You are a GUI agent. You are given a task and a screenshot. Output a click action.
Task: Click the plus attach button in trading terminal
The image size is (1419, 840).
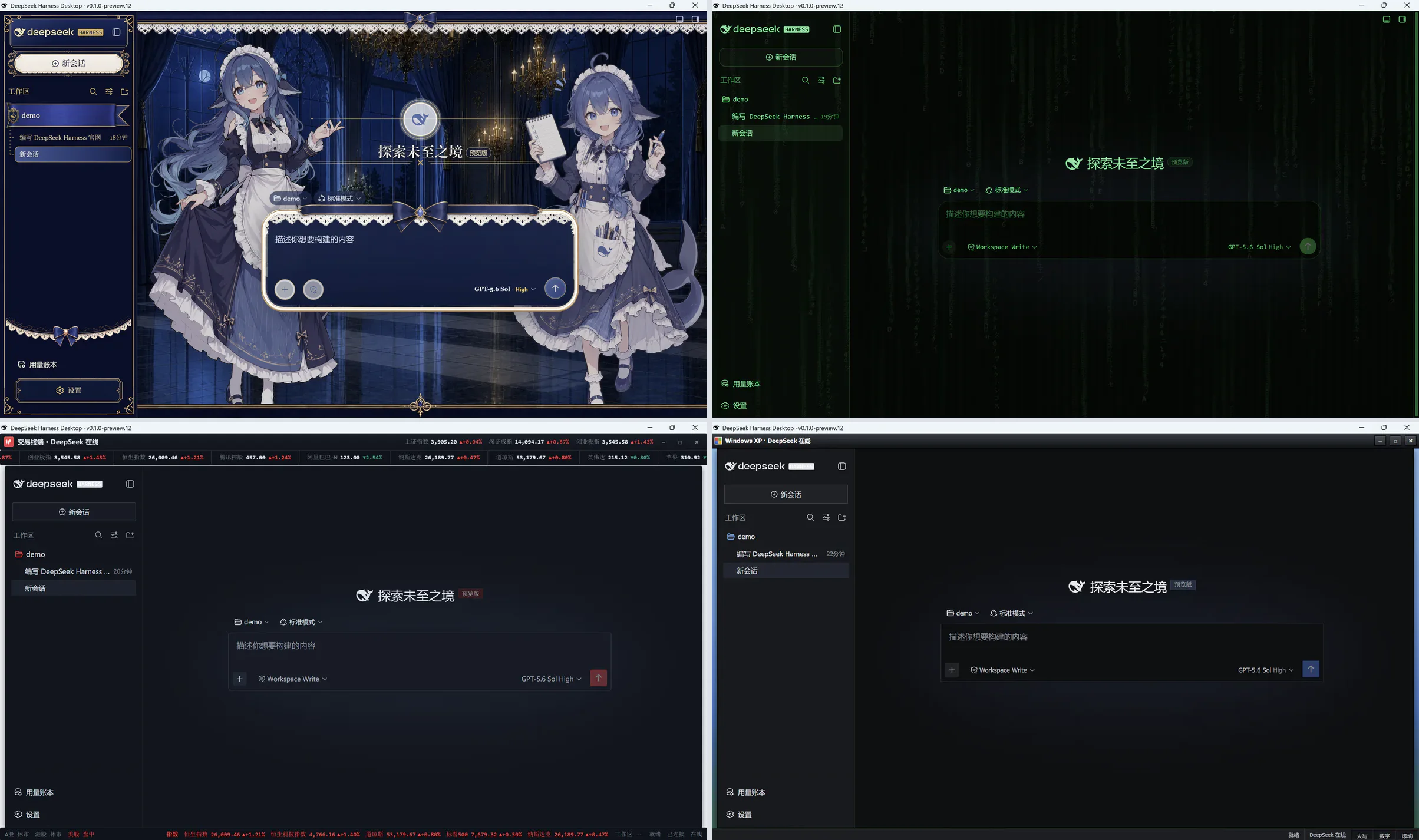pos(240,679)
